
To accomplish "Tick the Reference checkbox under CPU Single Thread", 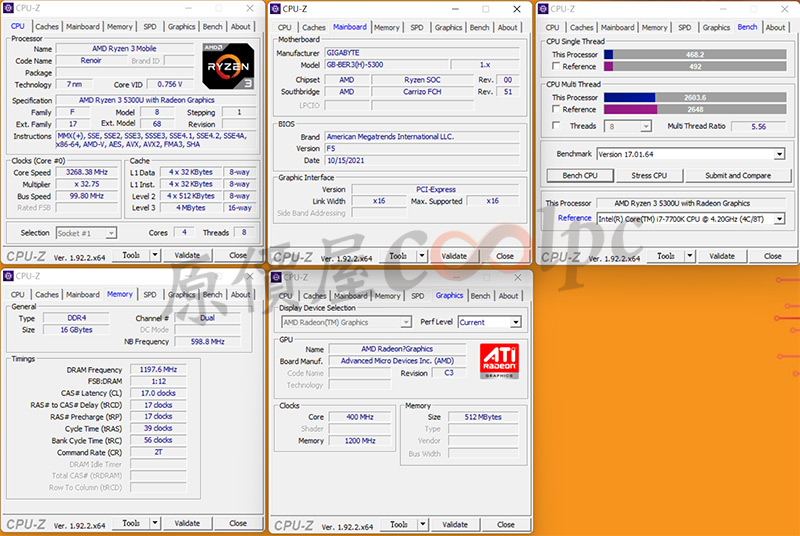I will coord(556,66).
